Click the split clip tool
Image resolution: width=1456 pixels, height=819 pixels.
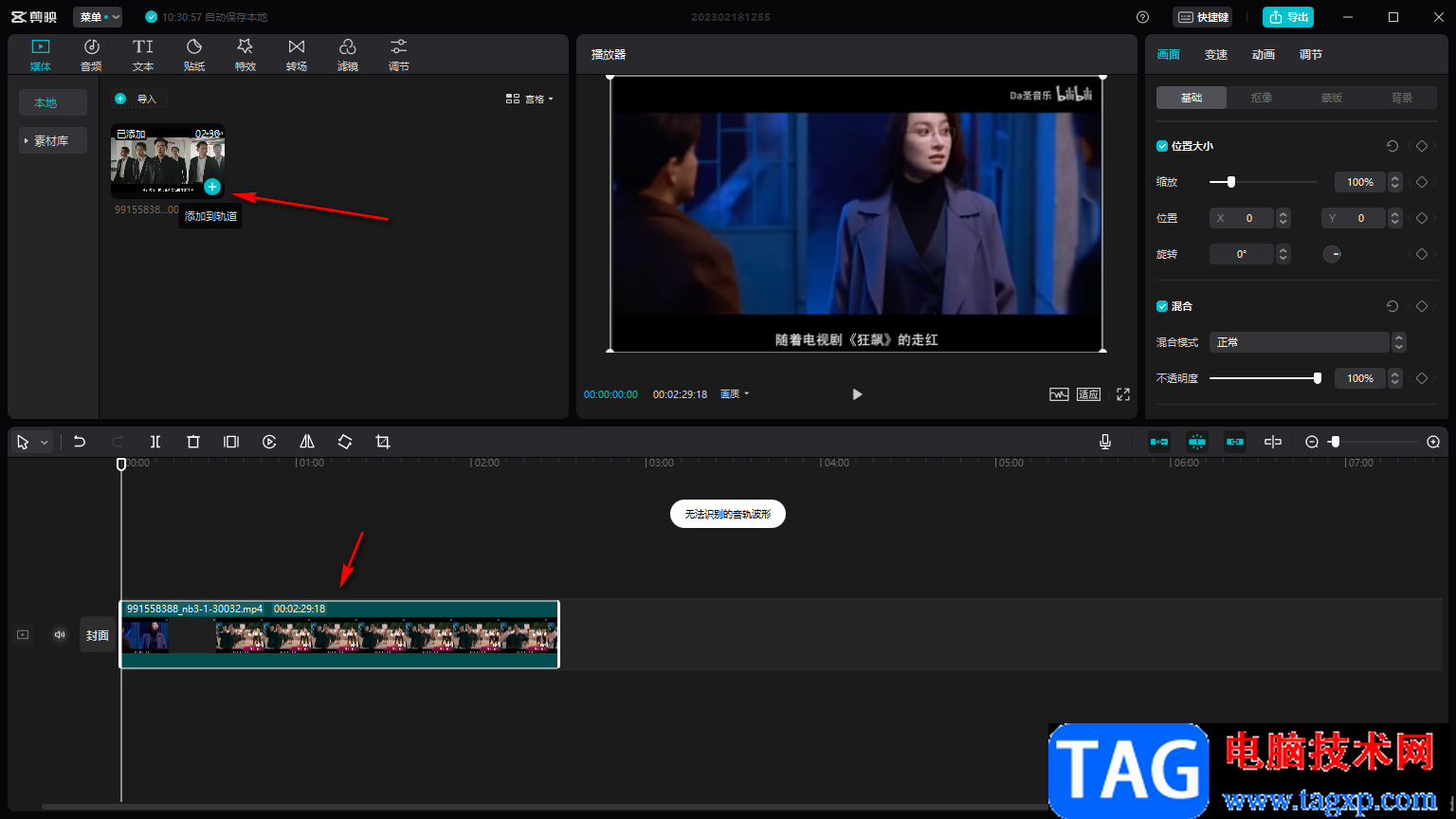[155, 442]
